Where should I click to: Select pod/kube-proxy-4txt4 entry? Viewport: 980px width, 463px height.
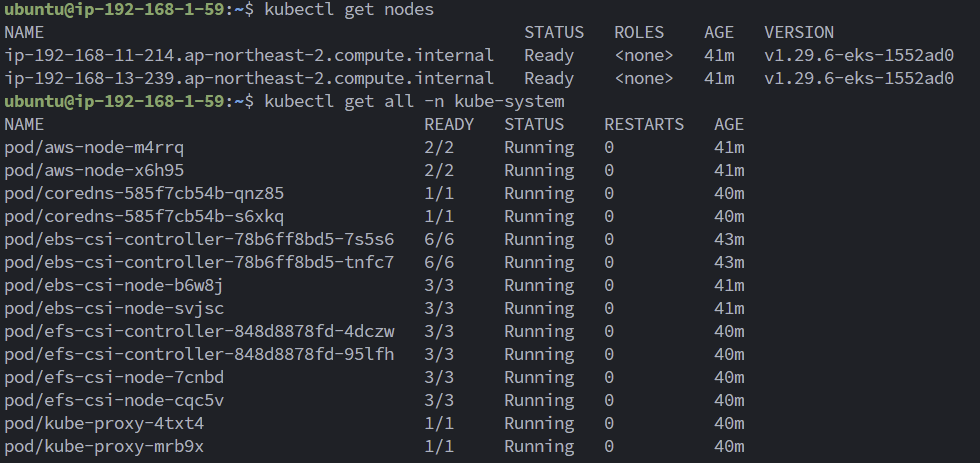pyautogui.click(x=104, y=423)
